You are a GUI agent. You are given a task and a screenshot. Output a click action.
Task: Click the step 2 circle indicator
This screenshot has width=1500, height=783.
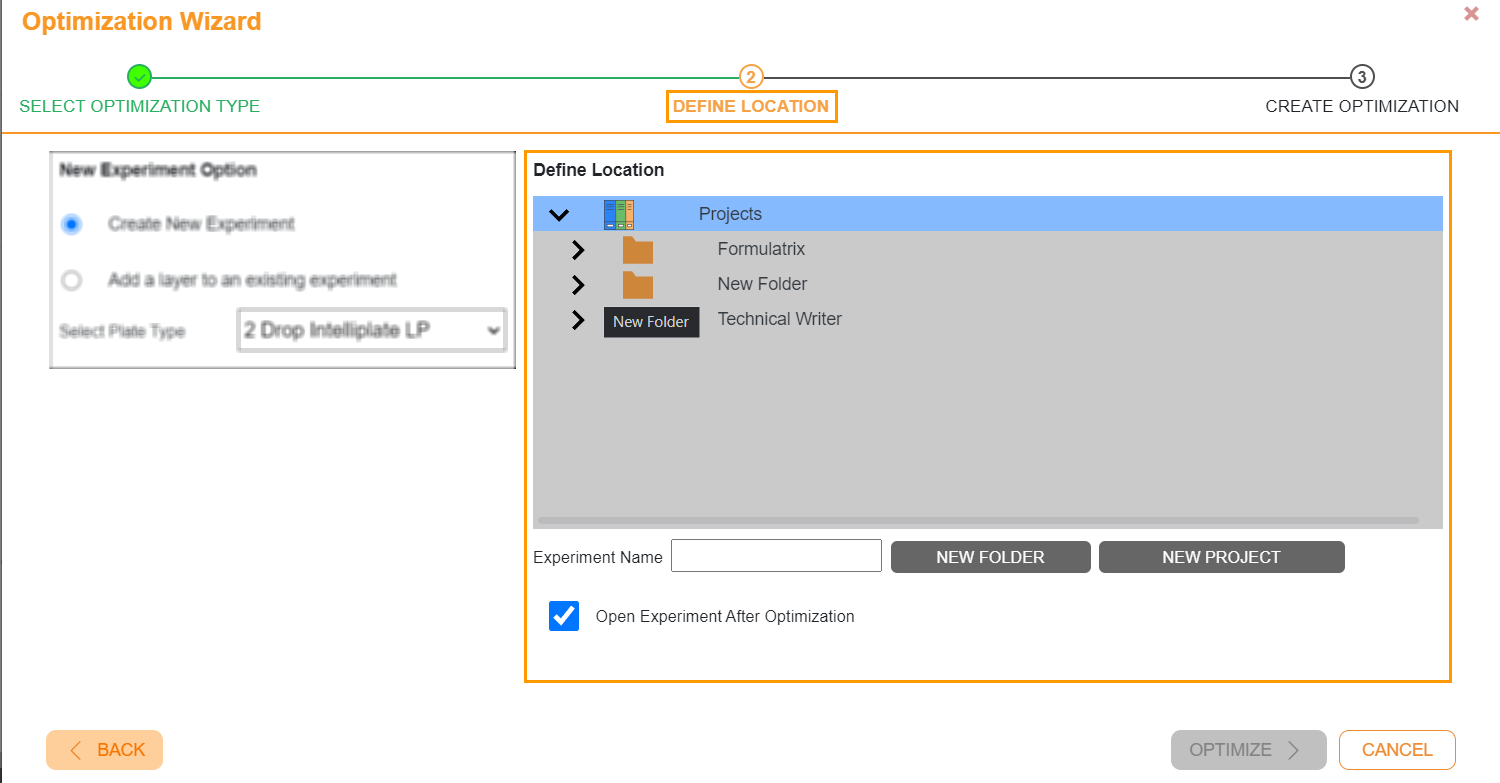tap(751, 75)
